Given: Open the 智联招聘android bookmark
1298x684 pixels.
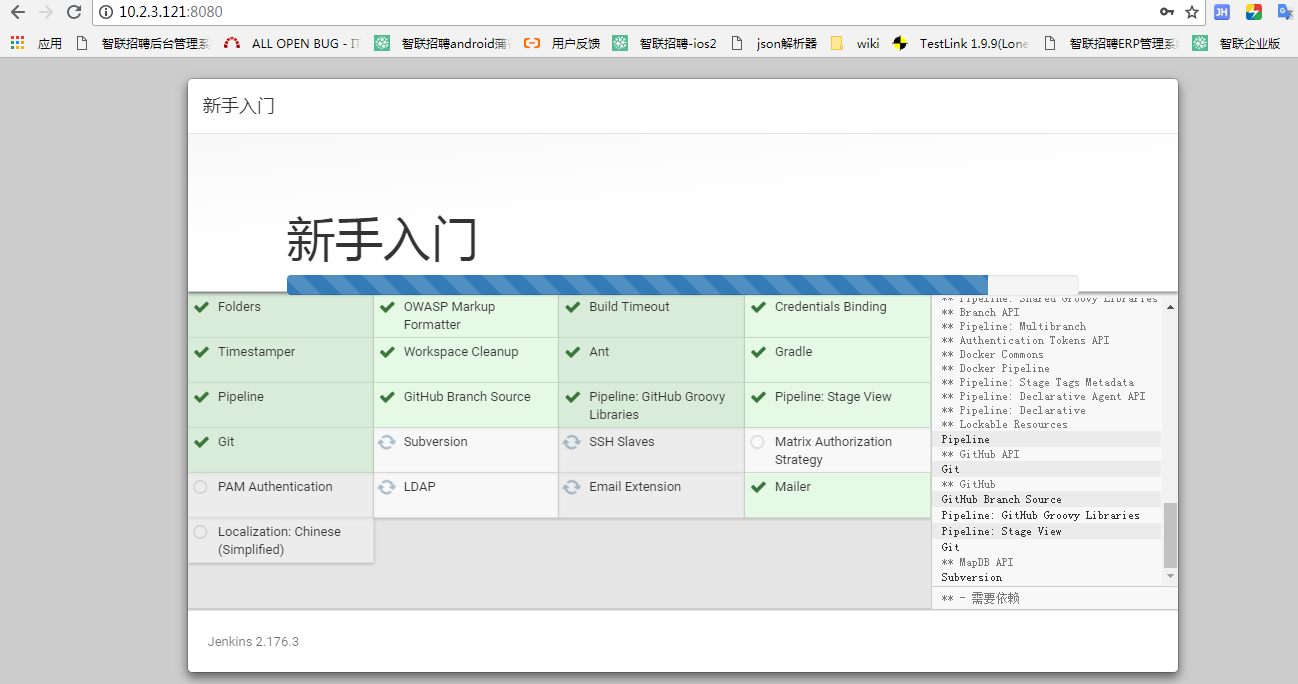Looking at the screenshot, I should [442, 43].
